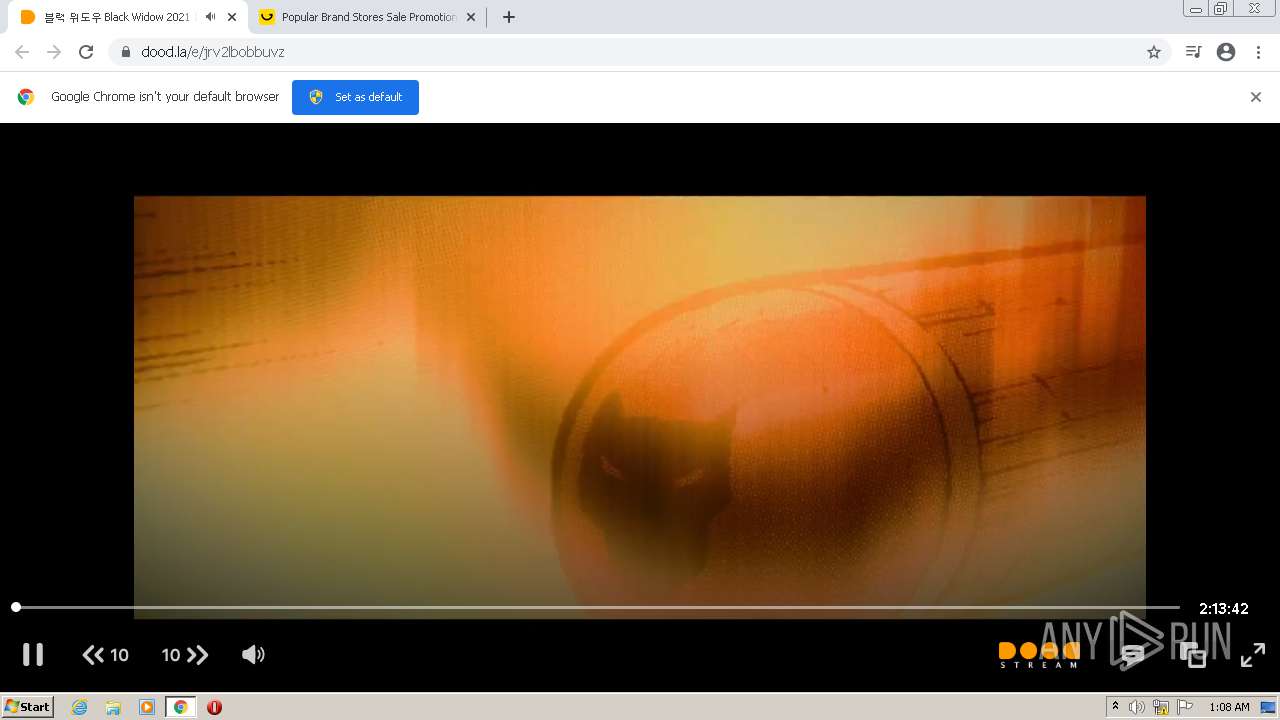Image resolution: width=1280 pixels, height=720 pixels.
Task: Show hidden system tray icons
Action: pos(1115,707)
